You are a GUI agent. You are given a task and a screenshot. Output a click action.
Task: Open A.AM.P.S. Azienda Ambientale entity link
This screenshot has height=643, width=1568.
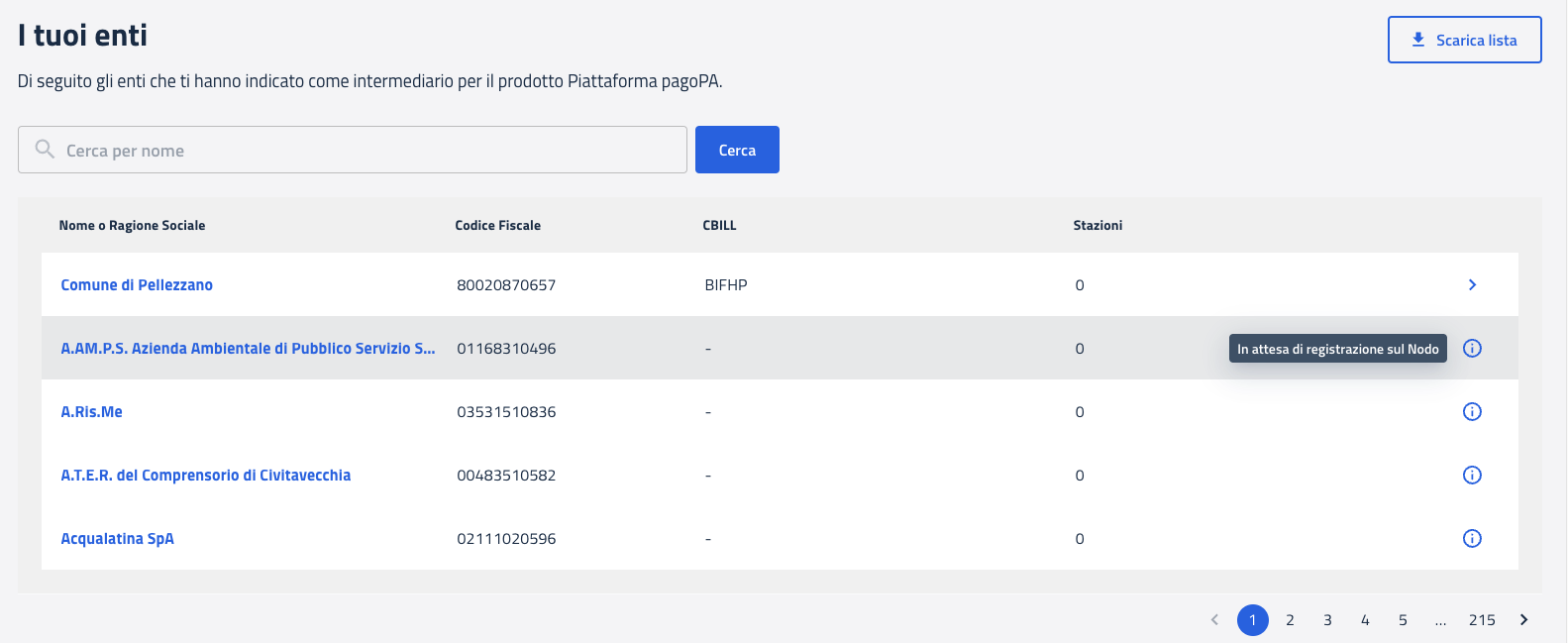click(248, 348)
